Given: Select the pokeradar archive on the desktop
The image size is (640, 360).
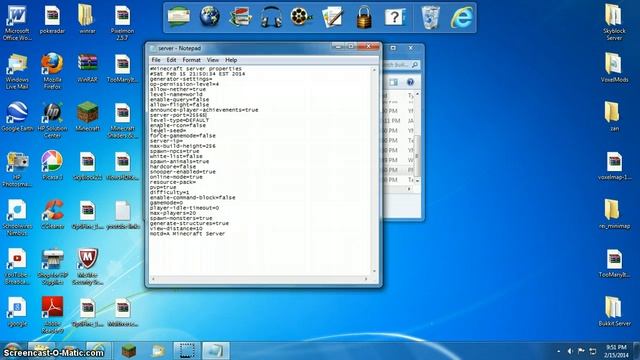Looking at the screenshot, I should click(x=52, y=20).
